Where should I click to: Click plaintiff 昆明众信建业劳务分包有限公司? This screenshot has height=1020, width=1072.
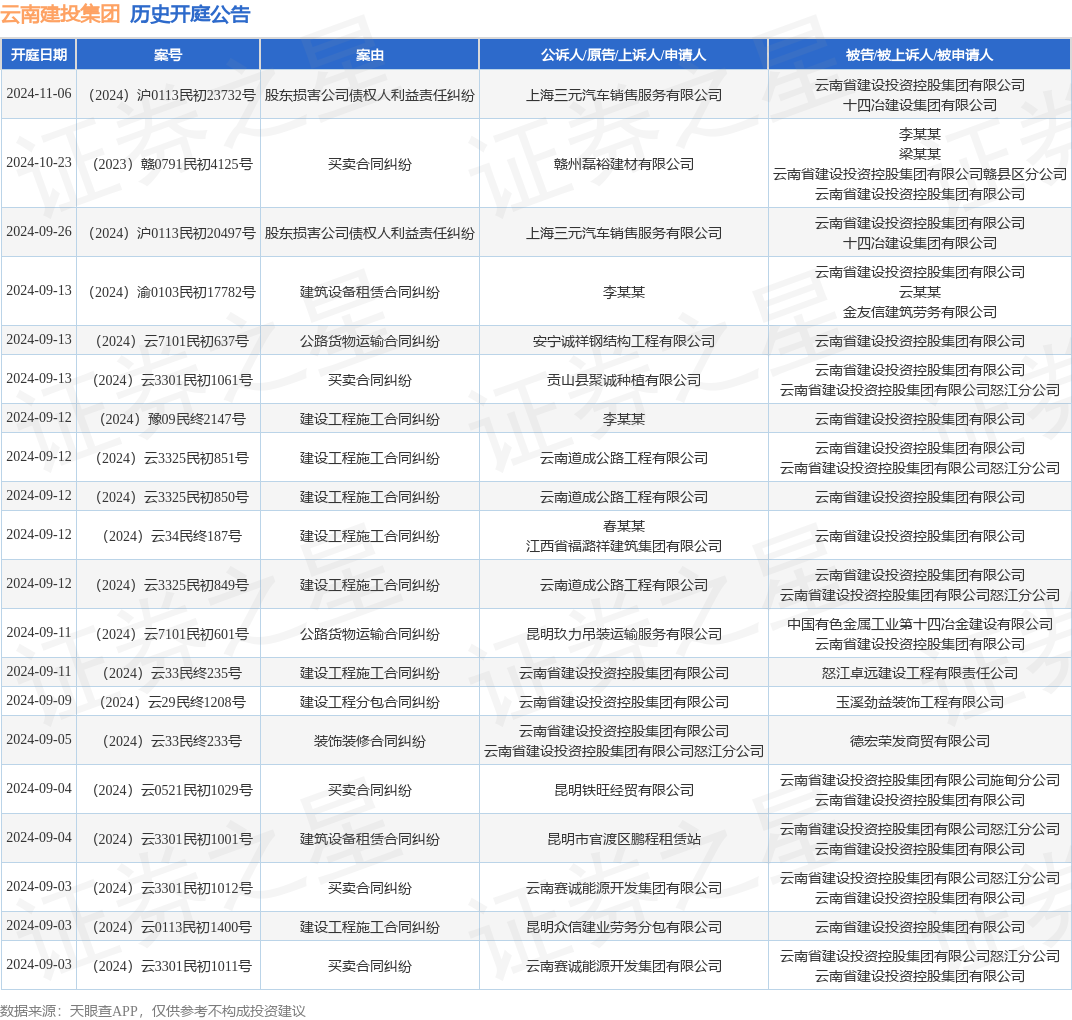[x=624, y=927]
